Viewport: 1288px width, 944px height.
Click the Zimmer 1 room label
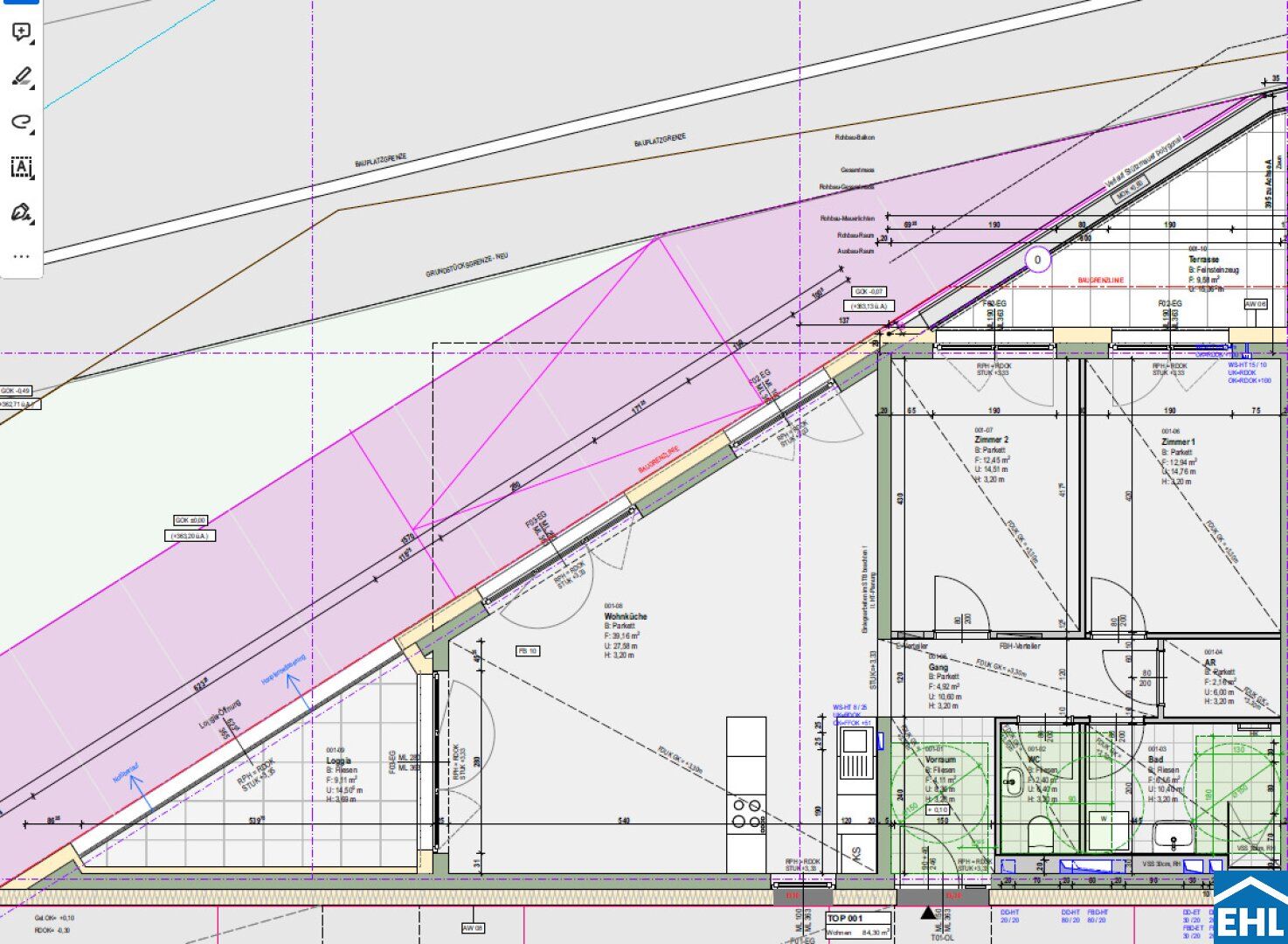coord(1177,442)
